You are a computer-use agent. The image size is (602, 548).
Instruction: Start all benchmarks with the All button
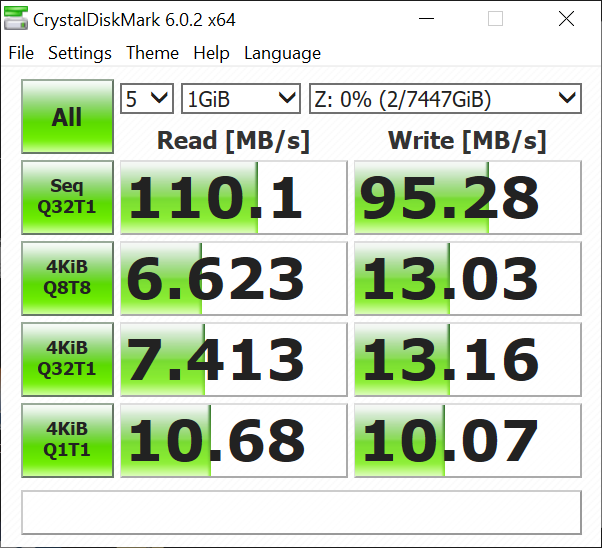pos(68,116)
